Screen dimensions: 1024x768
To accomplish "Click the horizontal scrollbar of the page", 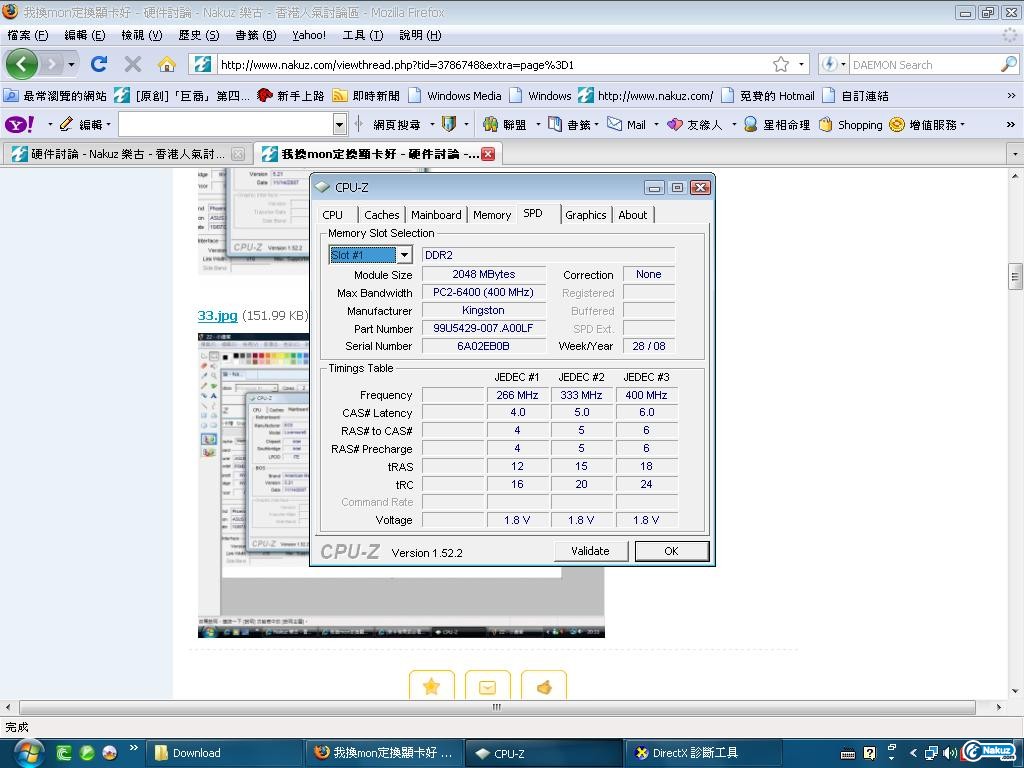I will (x=496, y=707).
